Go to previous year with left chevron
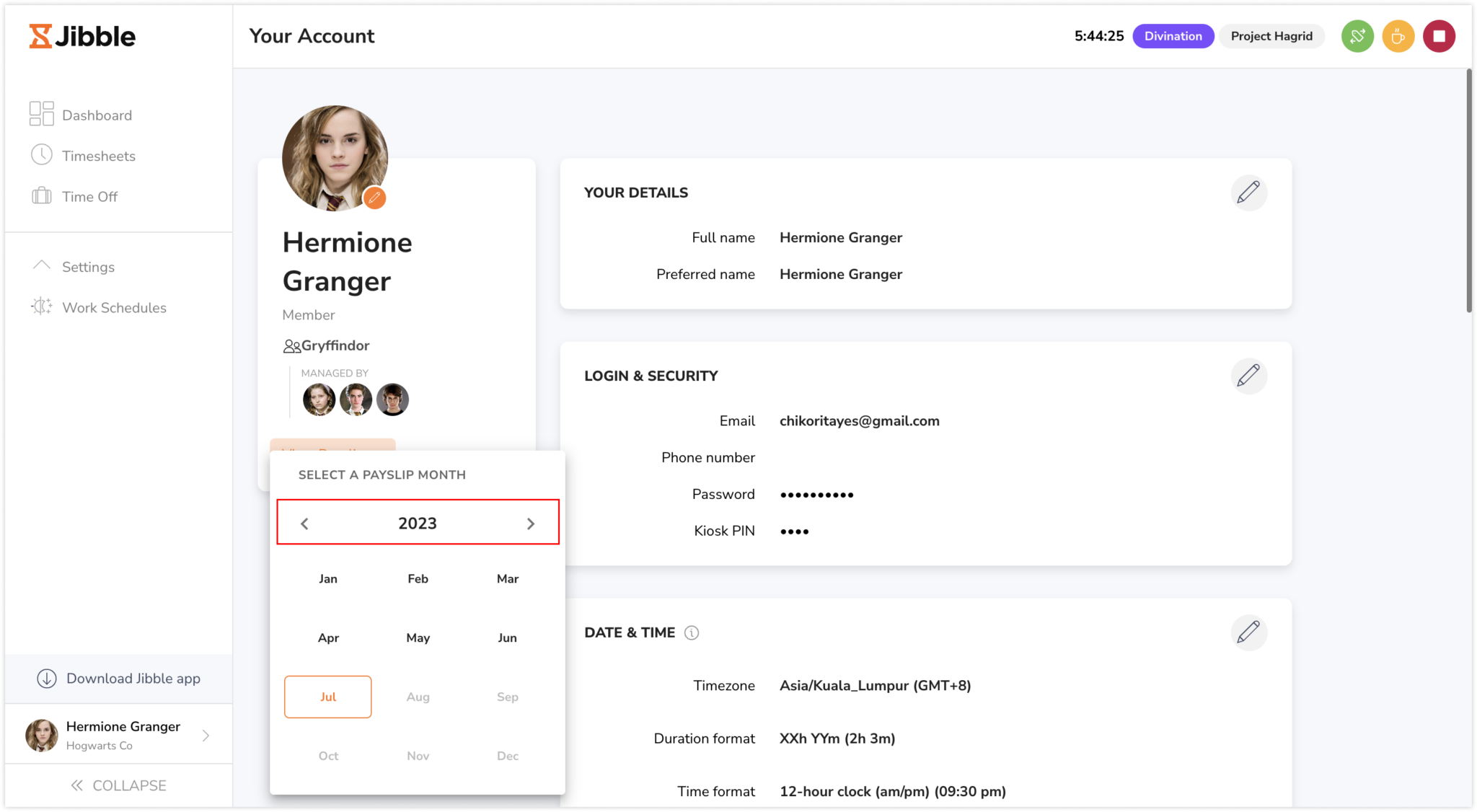1477x812 pixels. click(304, 523)
